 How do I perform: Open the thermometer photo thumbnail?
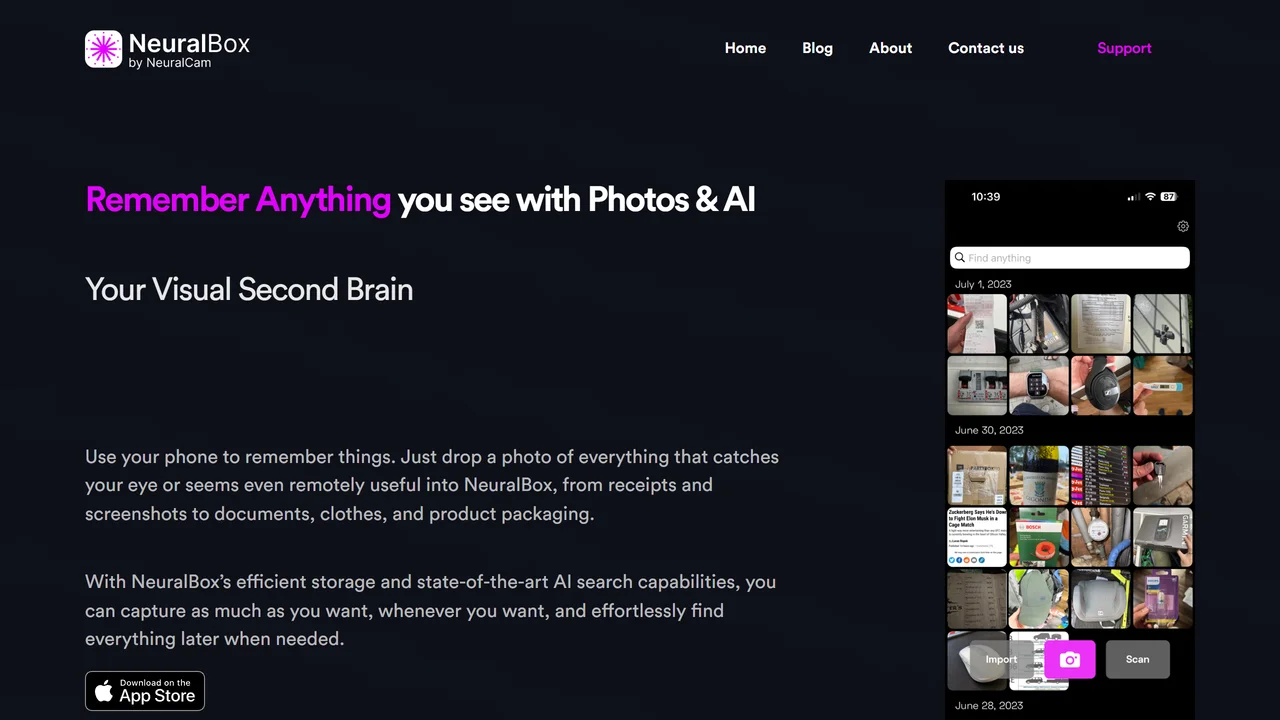pyautogui.click(x=1163, y=385)
